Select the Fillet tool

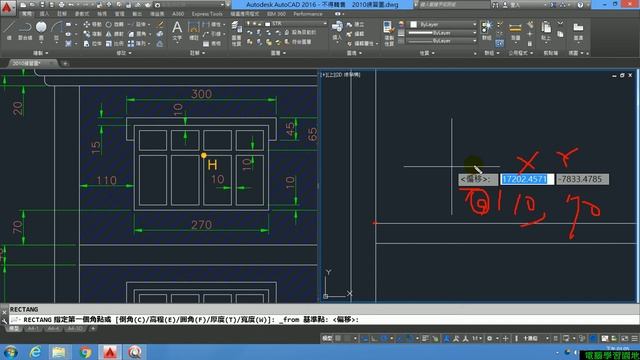(138, 34)
